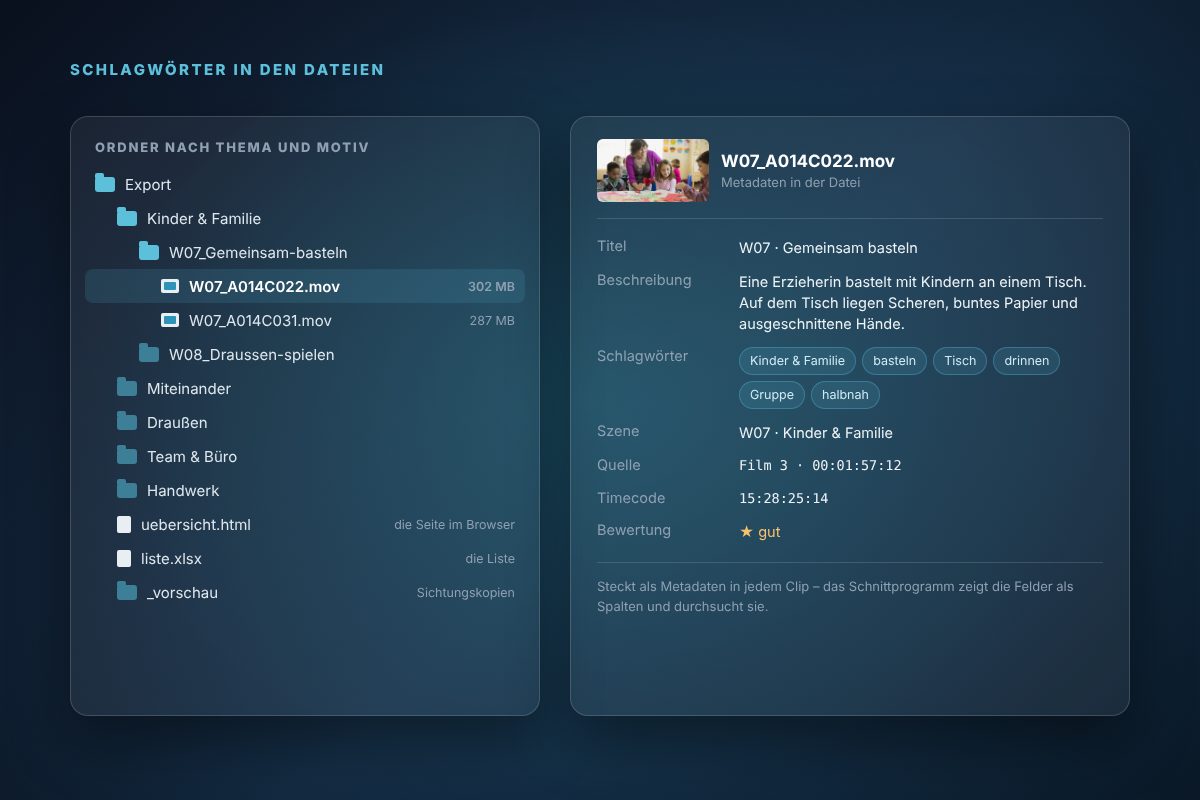
Task: Select the W07_A014C031.mov file row
Action: click(x=305, y=320)
